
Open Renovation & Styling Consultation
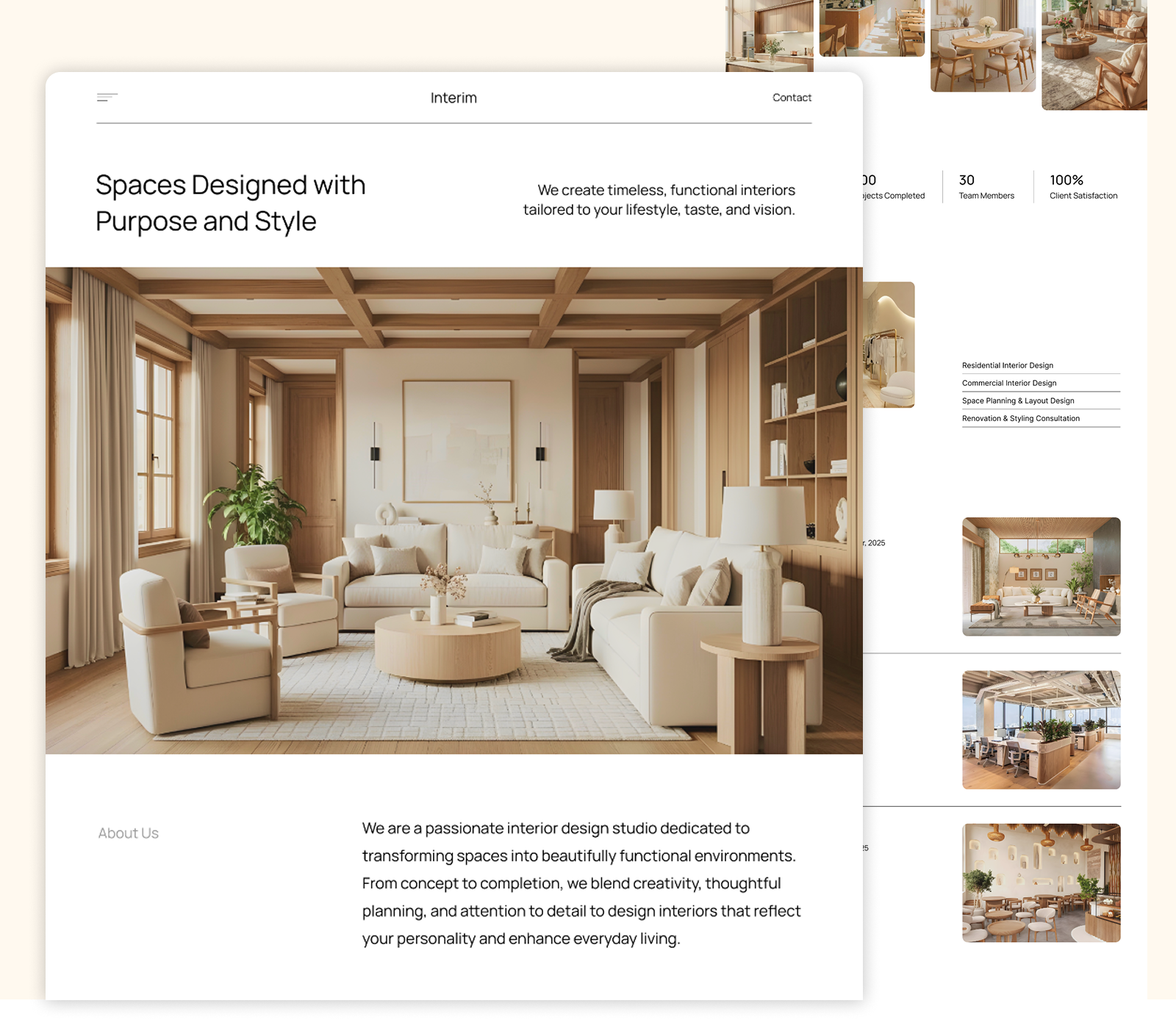[x=1020, y=418]
